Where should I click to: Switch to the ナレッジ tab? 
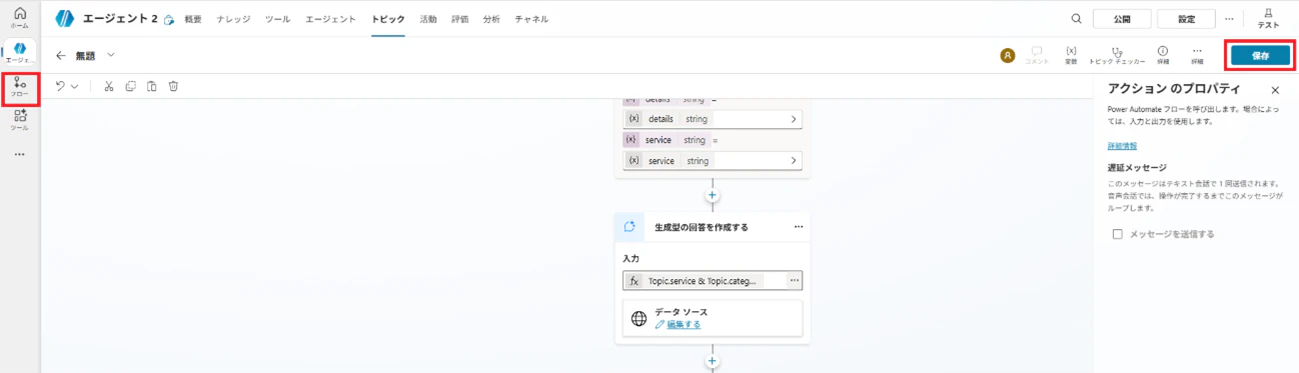pyautogui.click(x=233, y=19)
